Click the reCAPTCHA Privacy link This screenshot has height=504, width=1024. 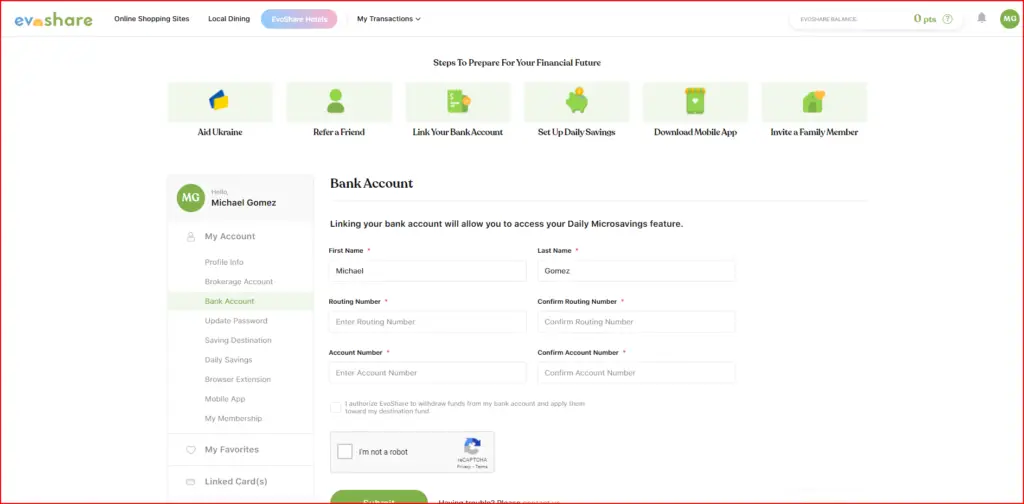pos(463,467)
